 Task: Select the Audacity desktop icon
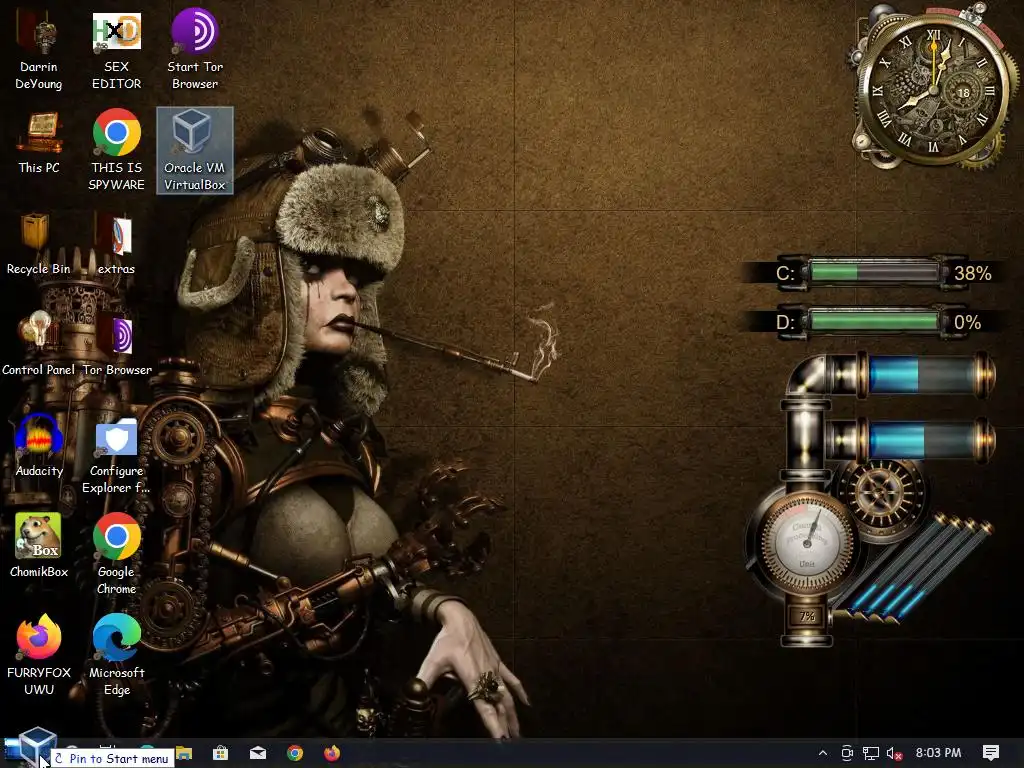(x=39, y=445)
